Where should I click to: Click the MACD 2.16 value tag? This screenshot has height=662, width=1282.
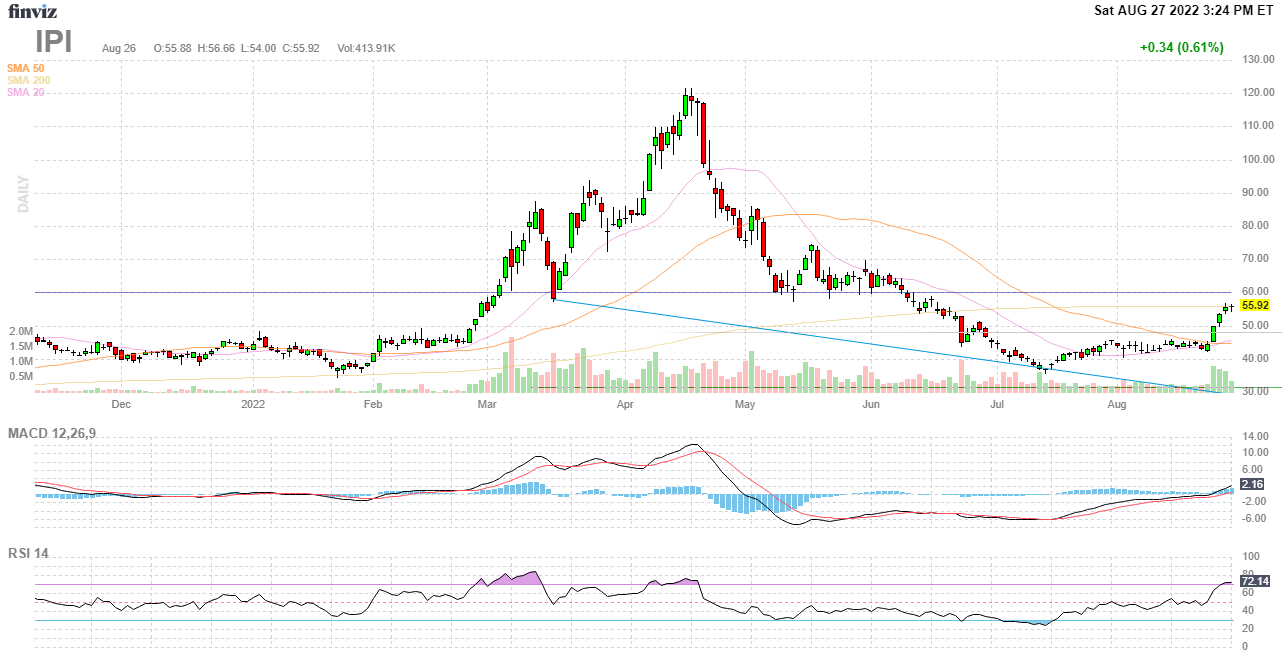tap(1251, 484)
